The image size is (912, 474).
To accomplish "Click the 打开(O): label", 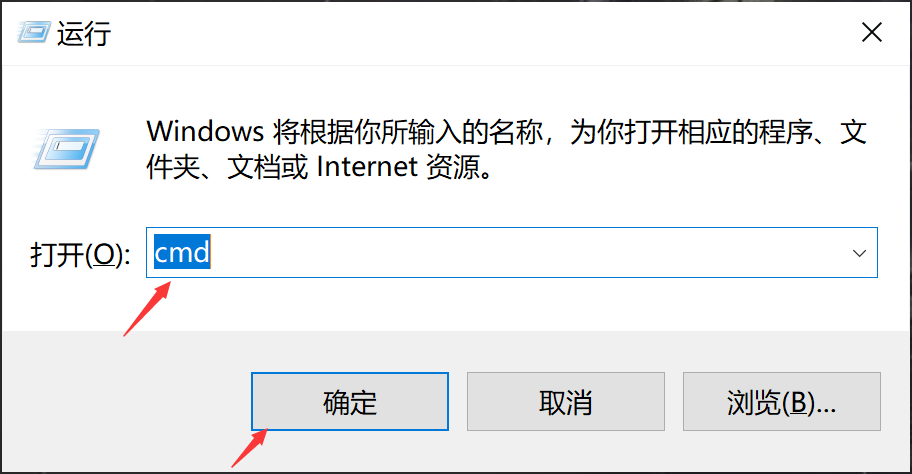I will [80, 255].
